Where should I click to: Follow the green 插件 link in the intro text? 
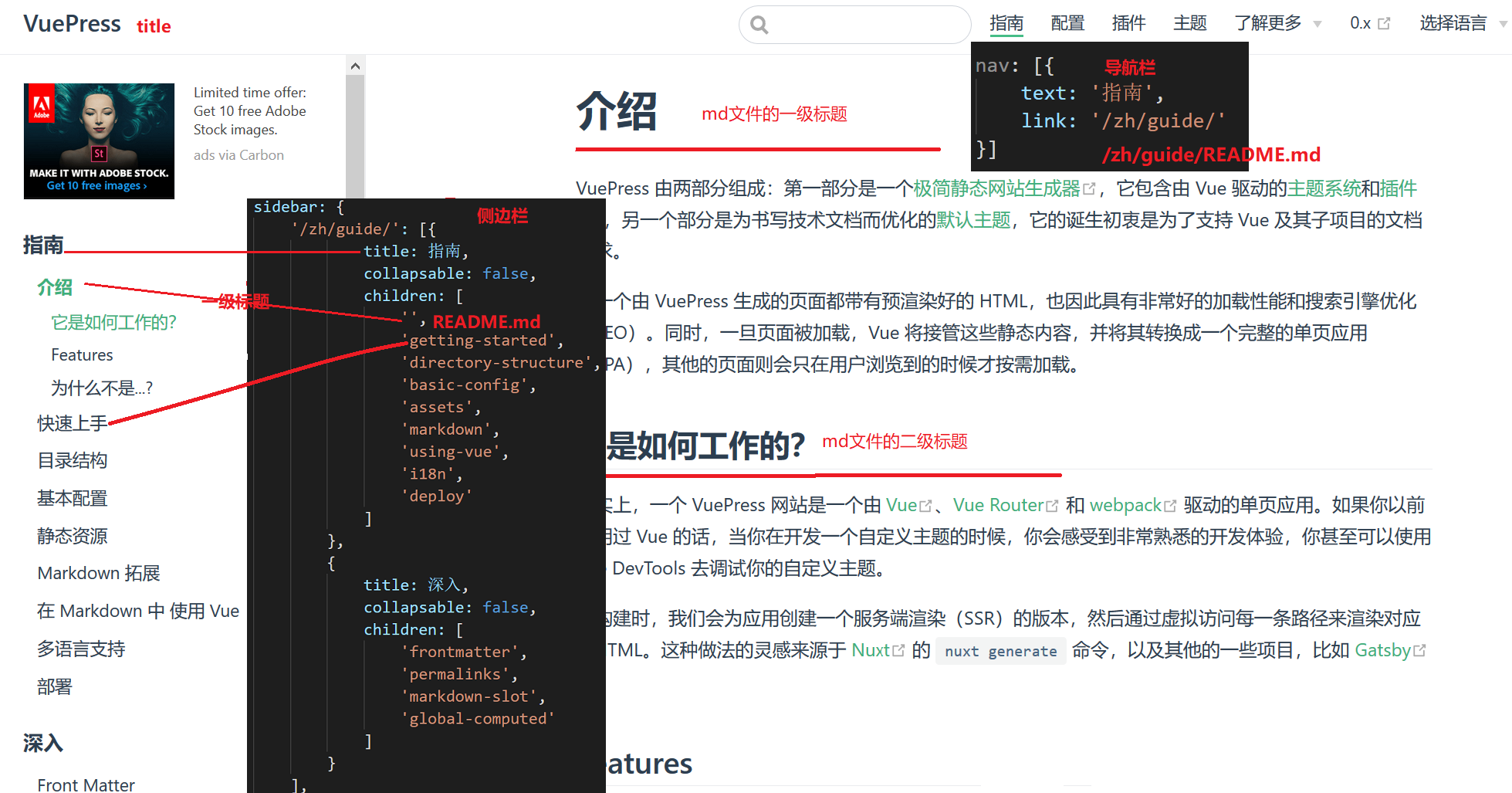pyautogui.click(x=1399, y=188)
